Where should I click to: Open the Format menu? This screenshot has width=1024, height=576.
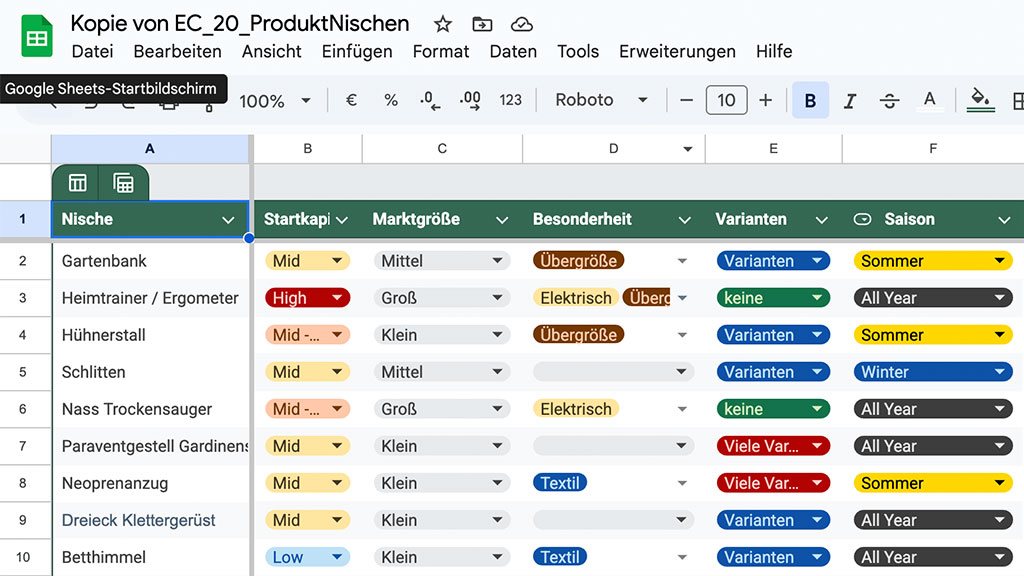(441, 52)
